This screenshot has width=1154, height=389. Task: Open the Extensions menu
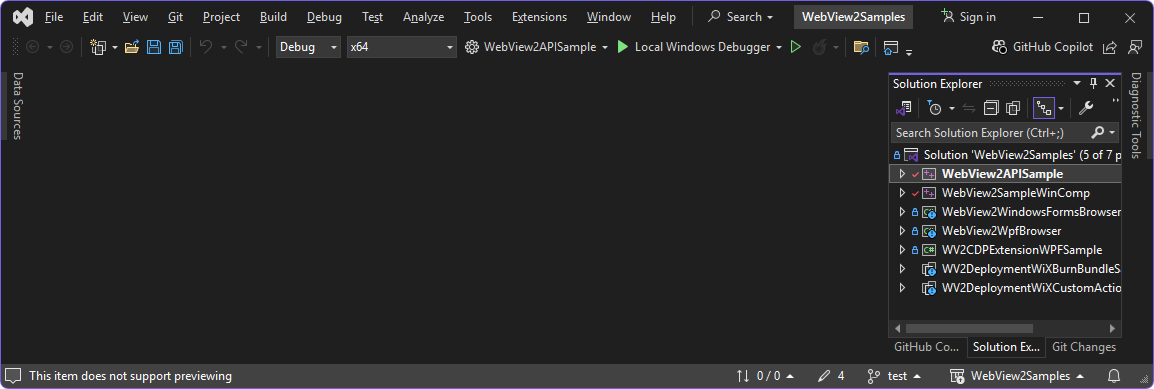539,17
